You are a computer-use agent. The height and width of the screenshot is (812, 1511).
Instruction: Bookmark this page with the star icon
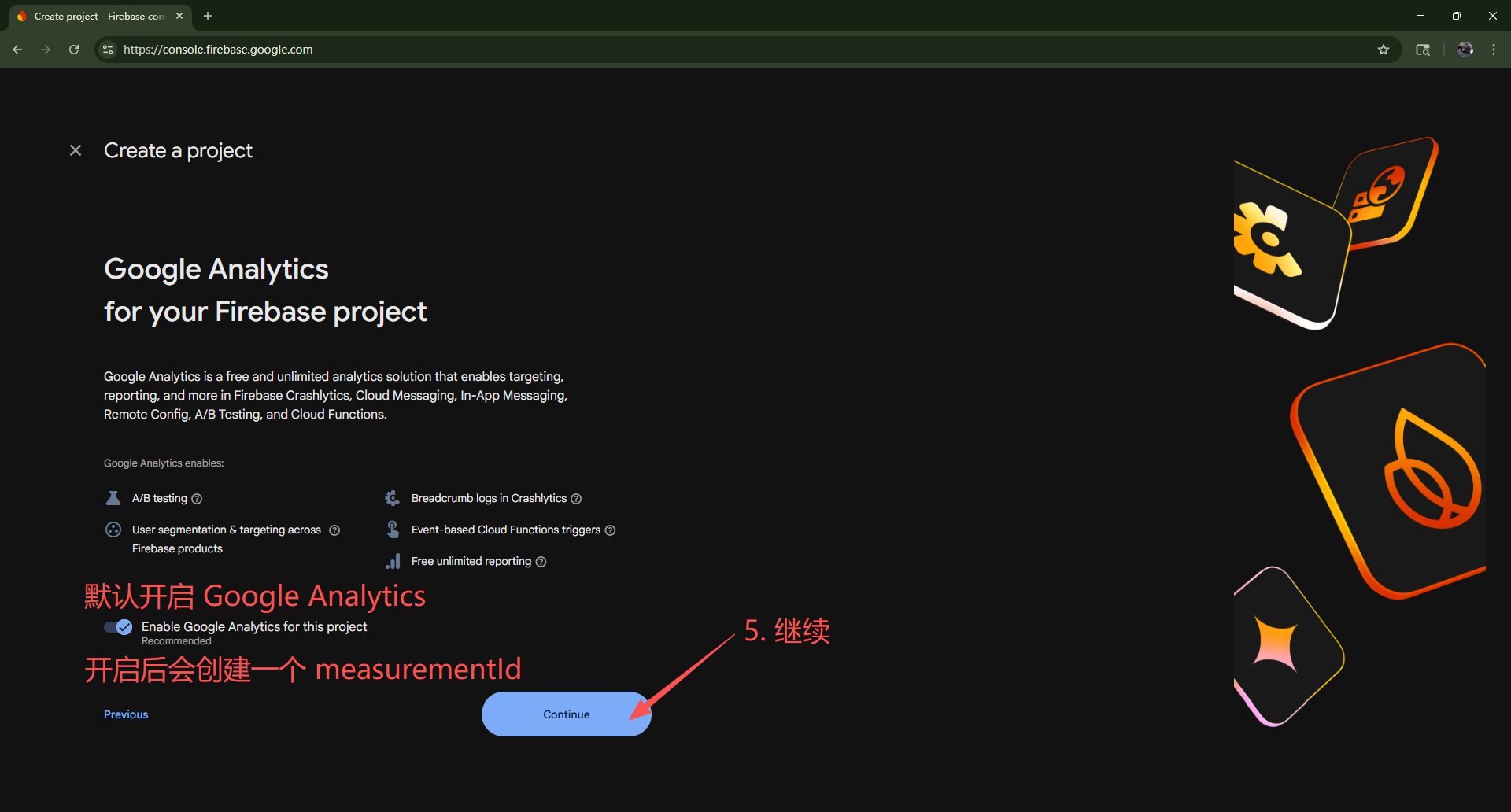coord(1384,50)
